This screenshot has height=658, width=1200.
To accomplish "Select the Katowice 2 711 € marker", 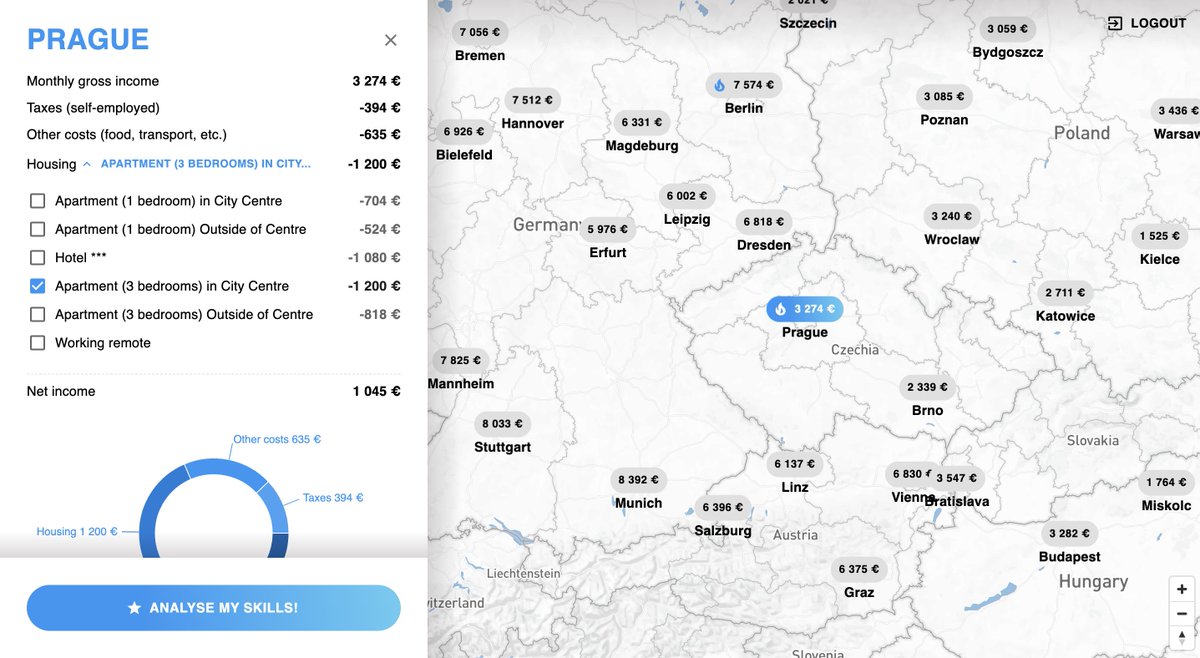I will point(1066,293).
